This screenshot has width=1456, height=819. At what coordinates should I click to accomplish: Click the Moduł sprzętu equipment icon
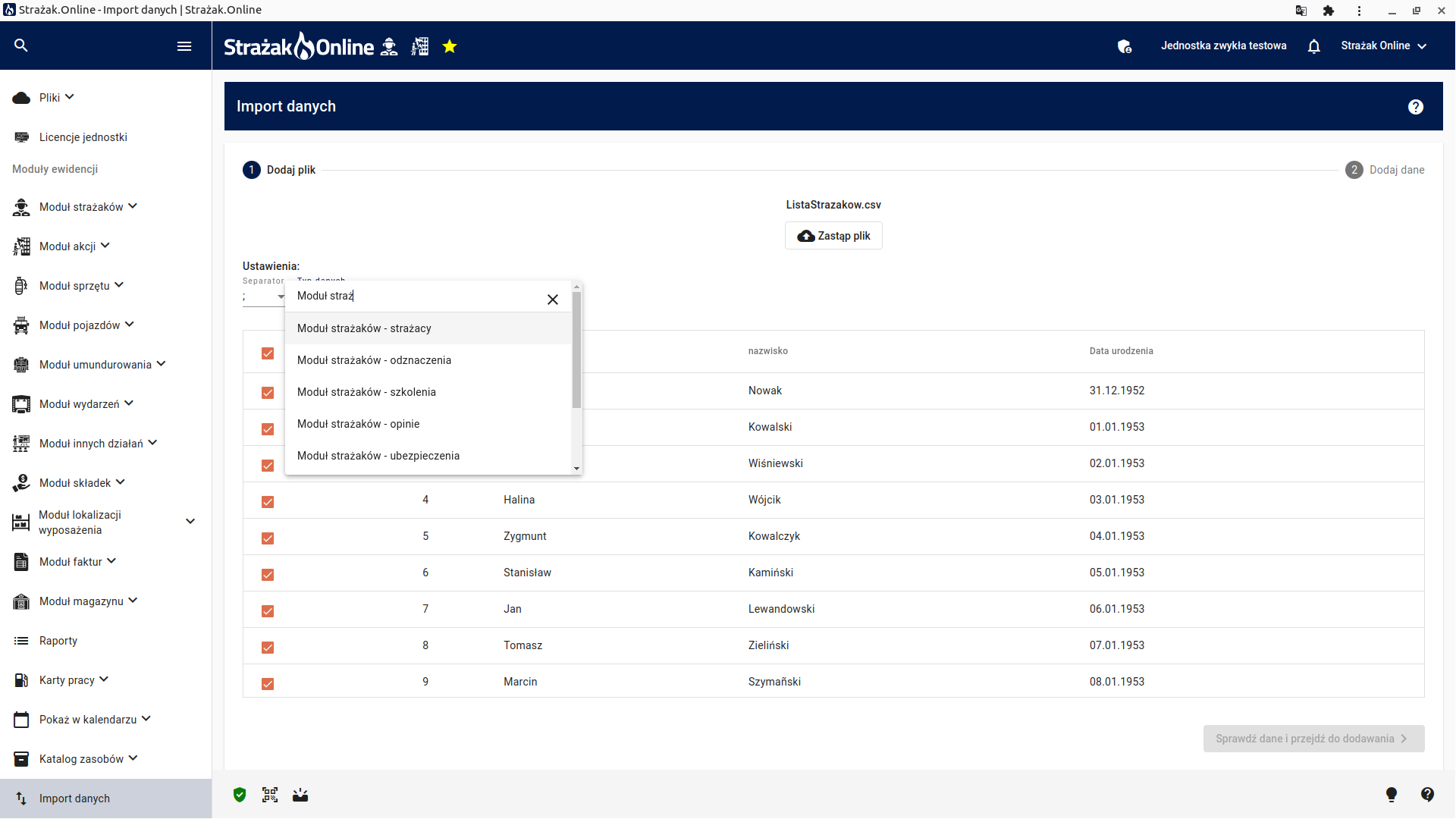click(21, 286)
